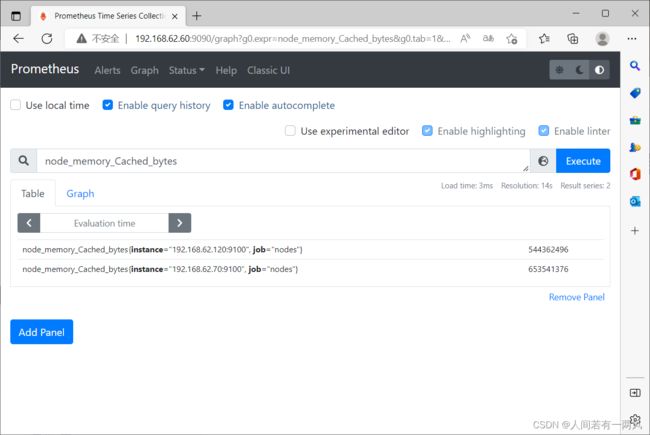Step evaluation time backward

point(29,223)
